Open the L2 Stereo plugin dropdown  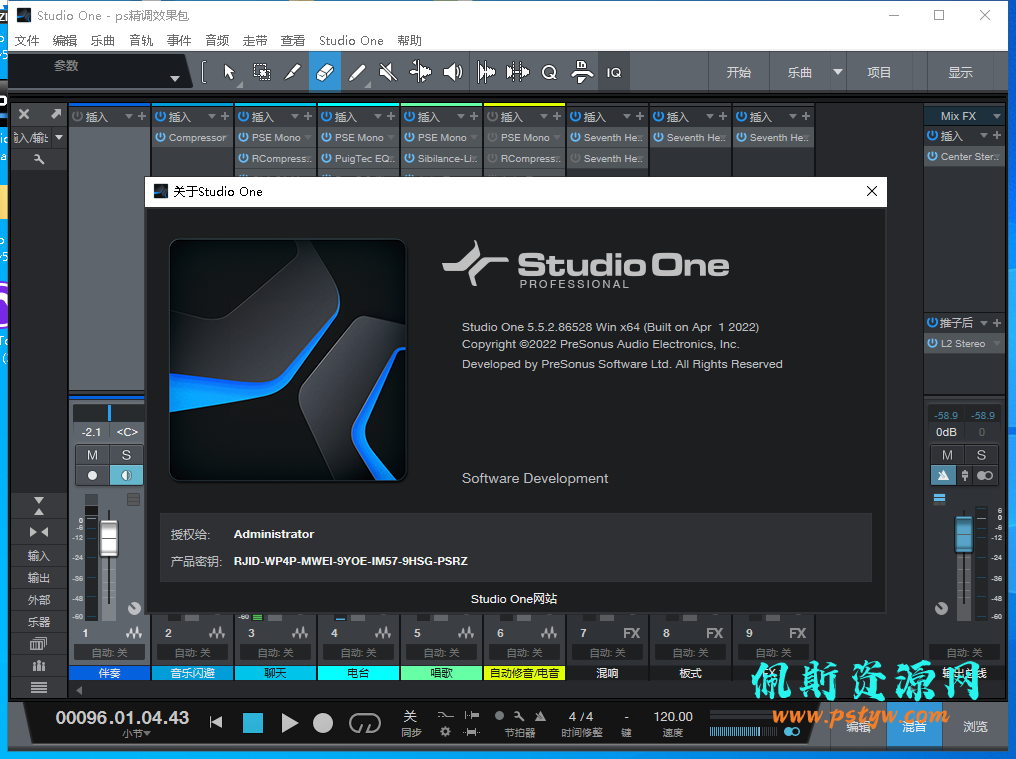click(997, 344)
